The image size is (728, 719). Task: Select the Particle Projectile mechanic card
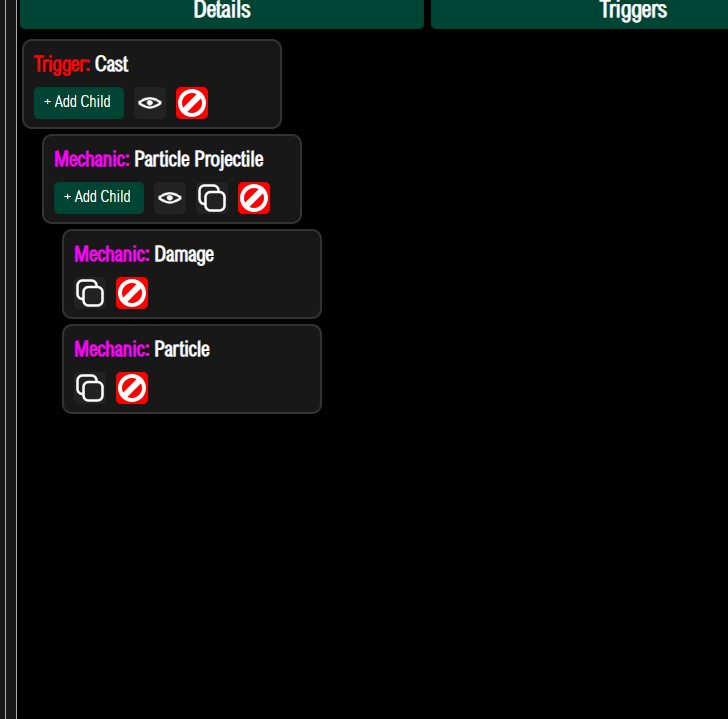coord(172,179)
